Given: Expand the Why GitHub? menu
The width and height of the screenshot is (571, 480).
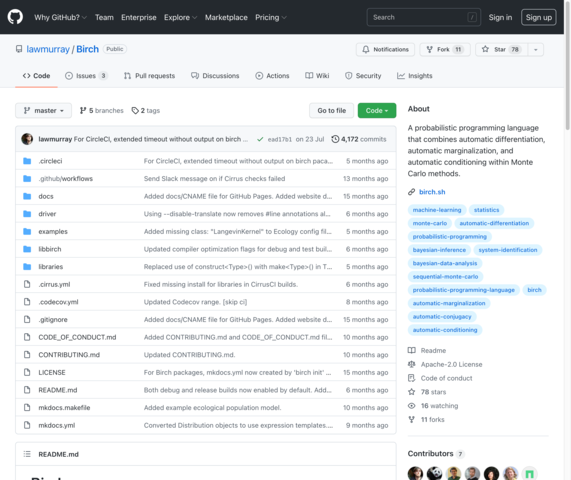Looking at the screenshot, I should 60,17.
